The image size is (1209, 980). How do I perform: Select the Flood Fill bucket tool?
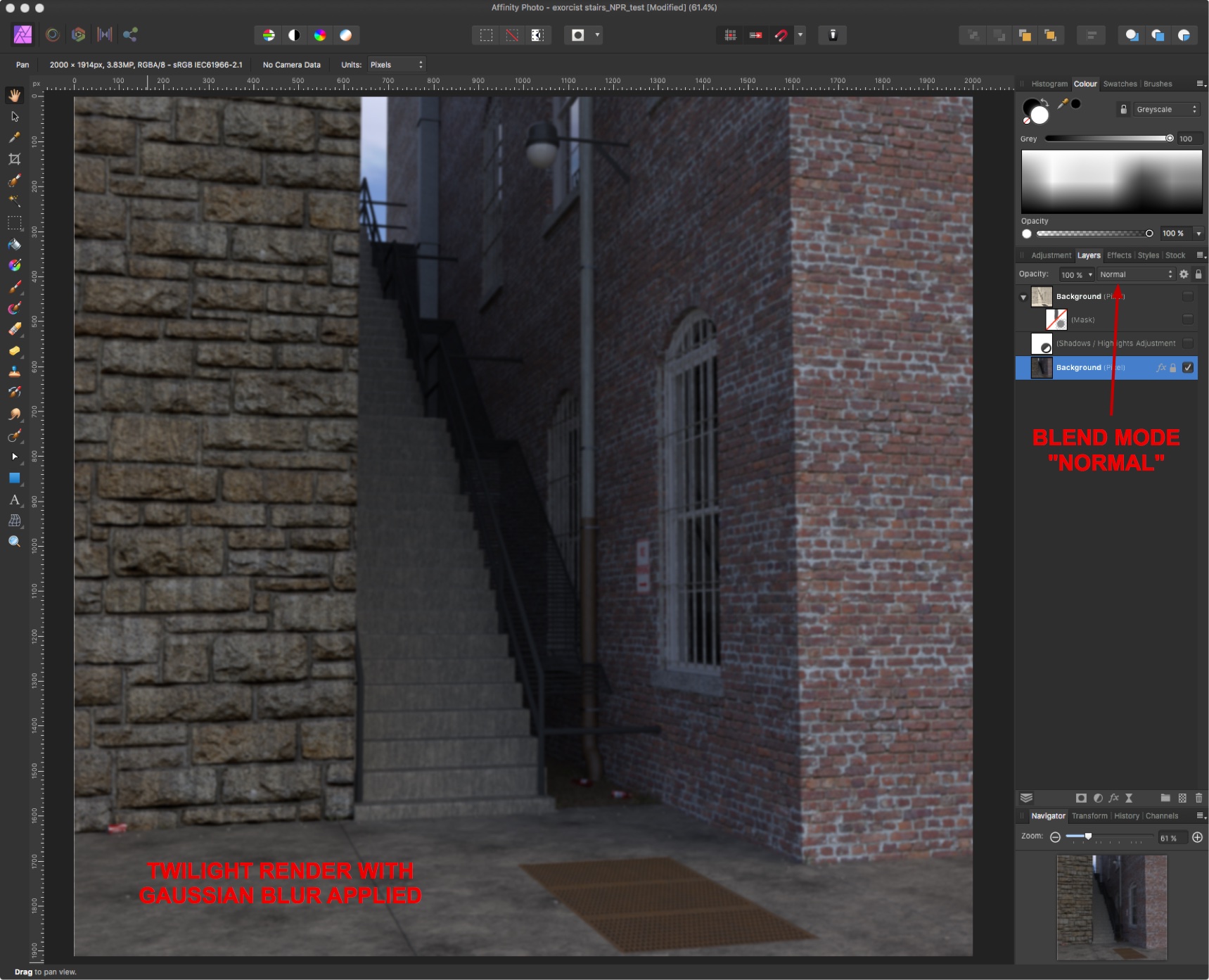pos(14,244)
